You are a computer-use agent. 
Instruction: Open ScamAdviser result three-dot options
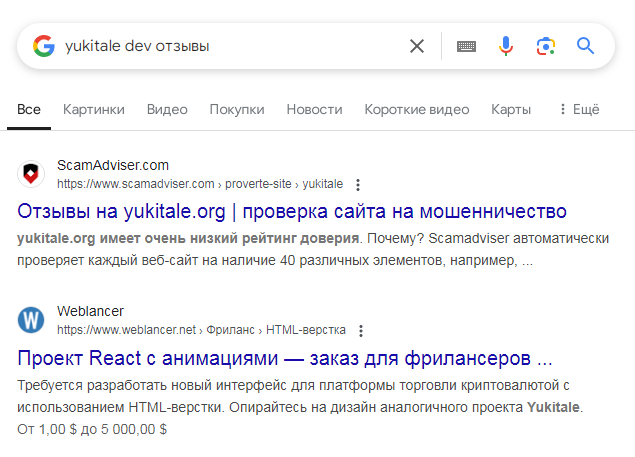358,185
